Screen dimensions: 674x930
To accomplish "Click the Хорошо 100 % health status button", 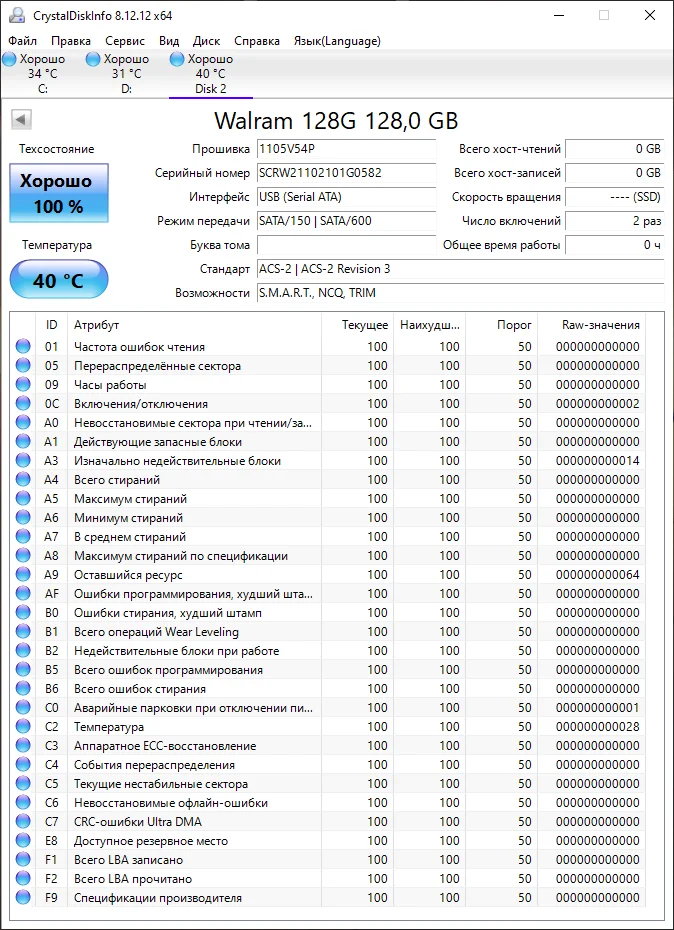I will pos(59,193).
